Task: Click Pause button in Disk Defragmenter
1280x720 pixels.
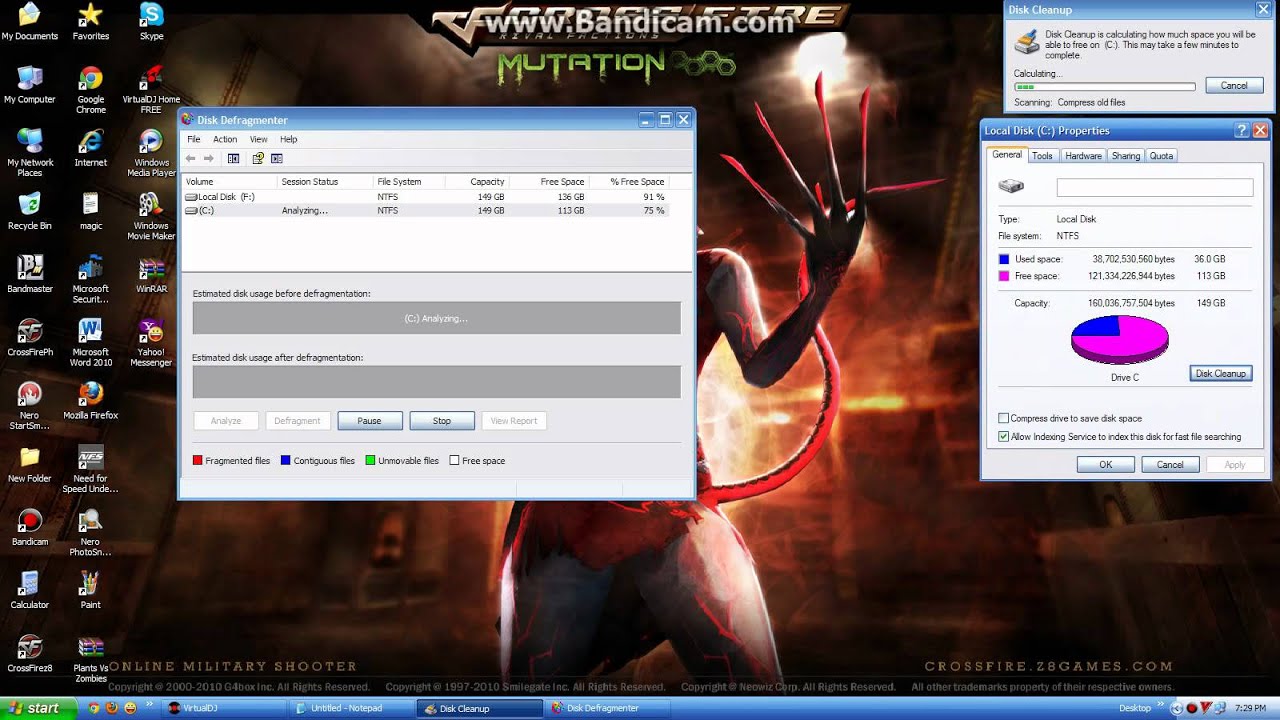Action: (x=370, y=421)
